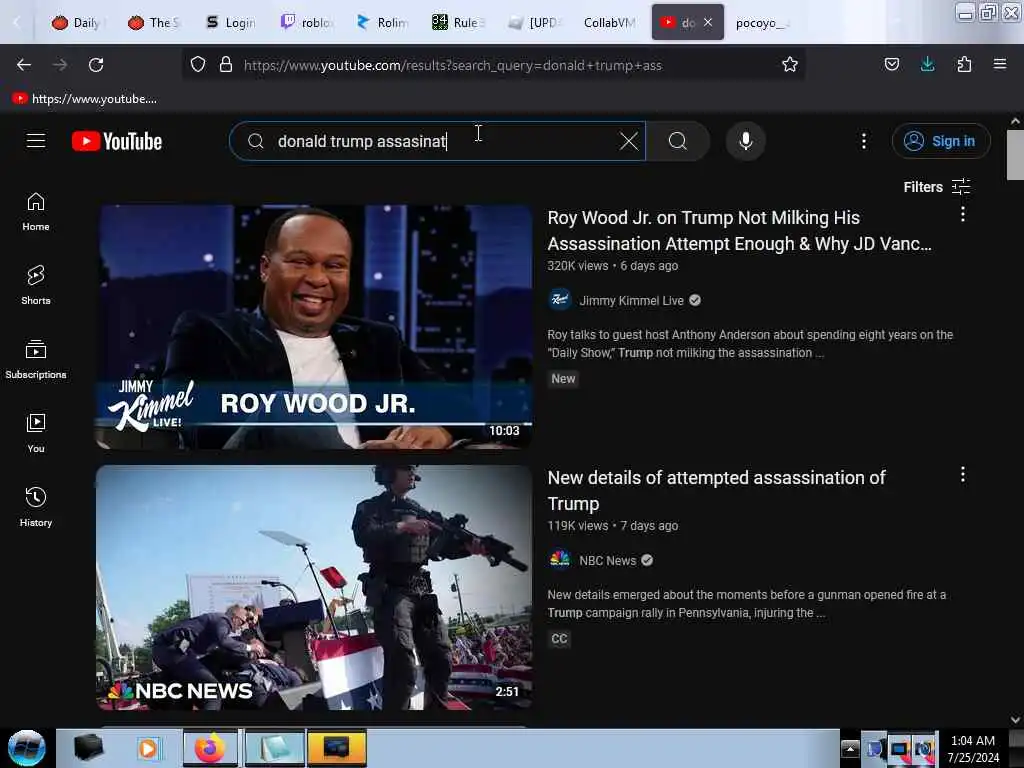
Task: Open YouTube settings three-dot menu
Action: coord(863,141)
